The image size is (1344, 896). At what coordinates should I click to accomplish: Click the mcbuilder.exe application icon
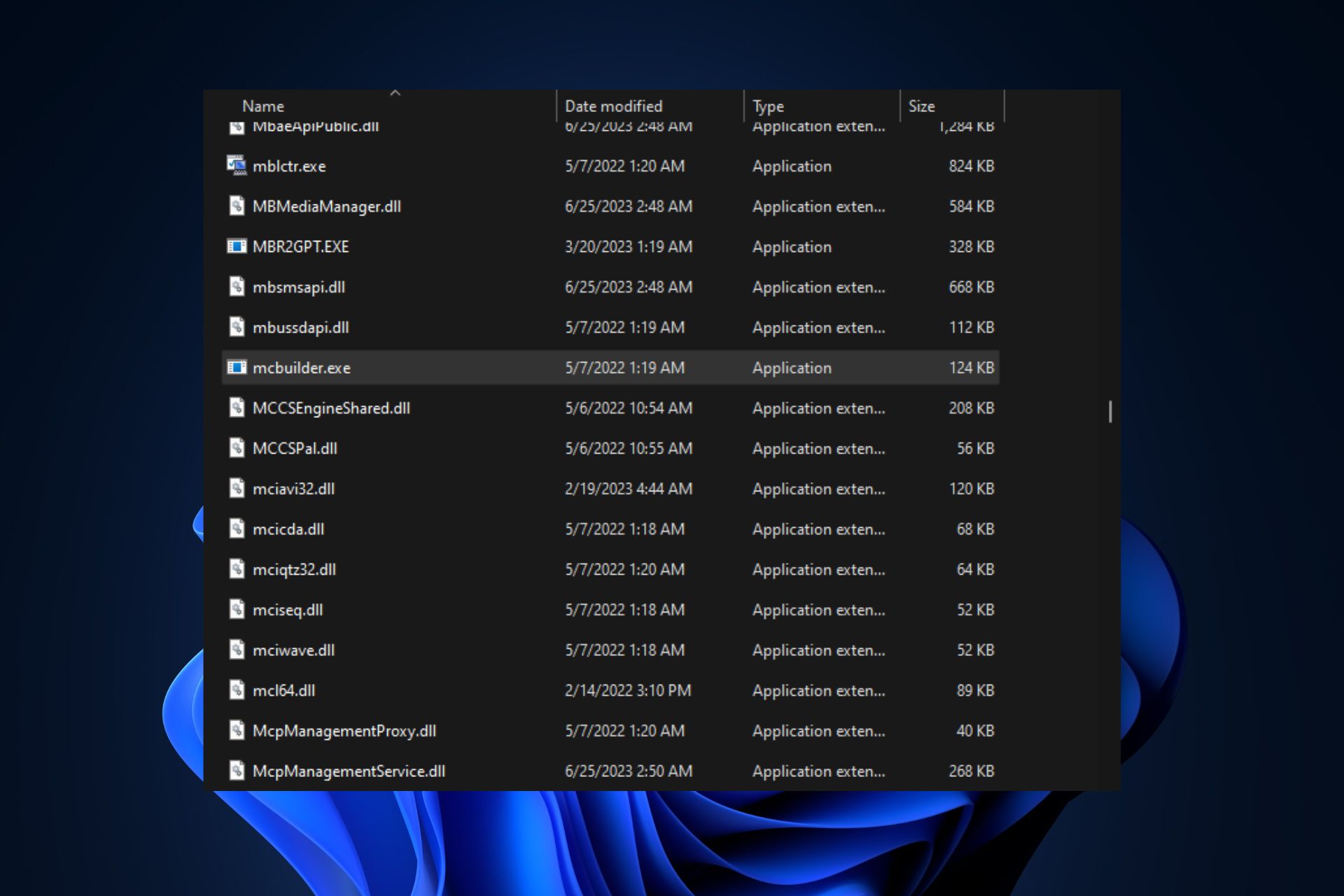pos(237,367)
